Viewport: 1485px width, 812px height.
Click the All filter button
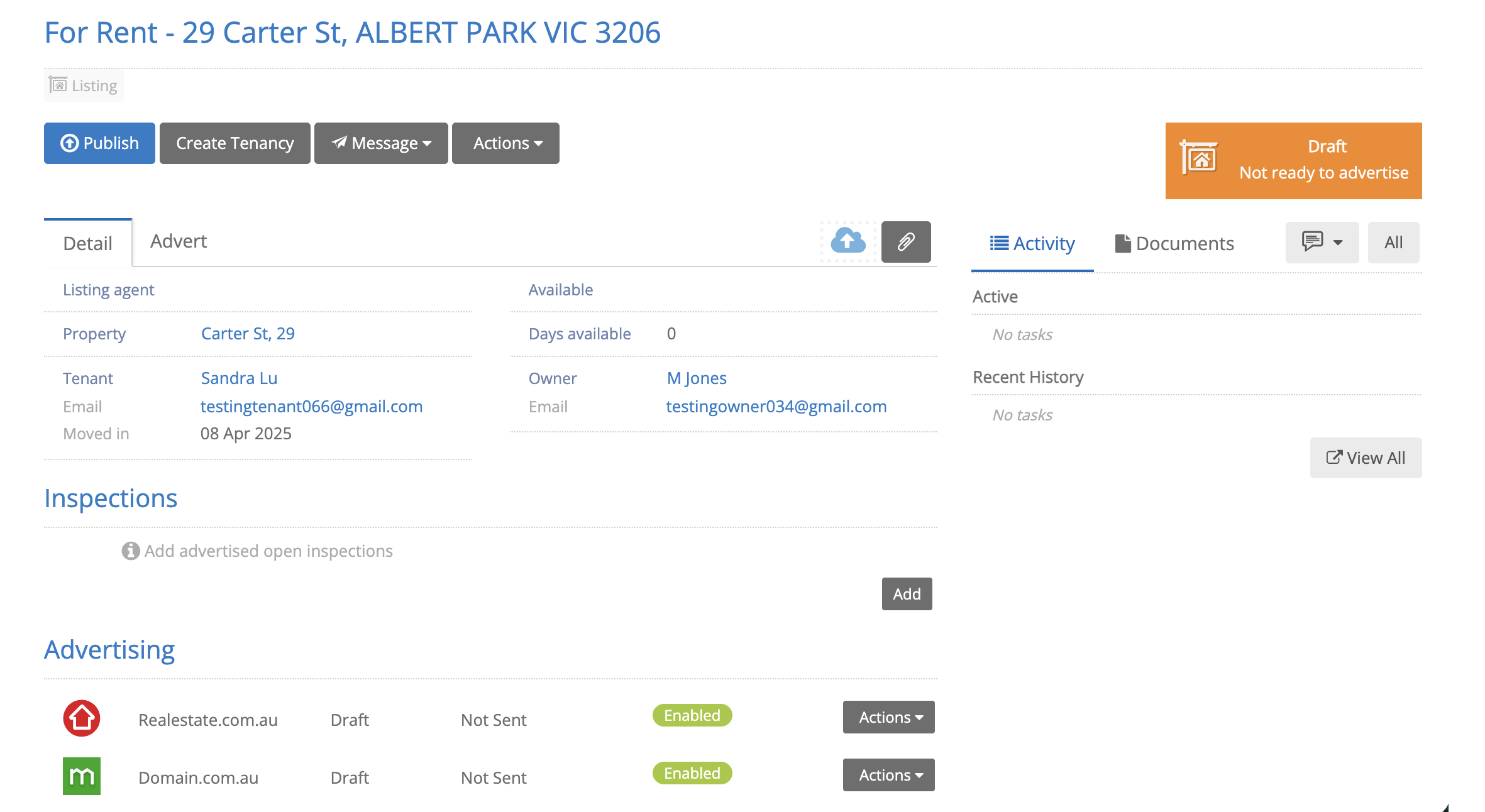pyautogui.click(x=1394, y=243)
